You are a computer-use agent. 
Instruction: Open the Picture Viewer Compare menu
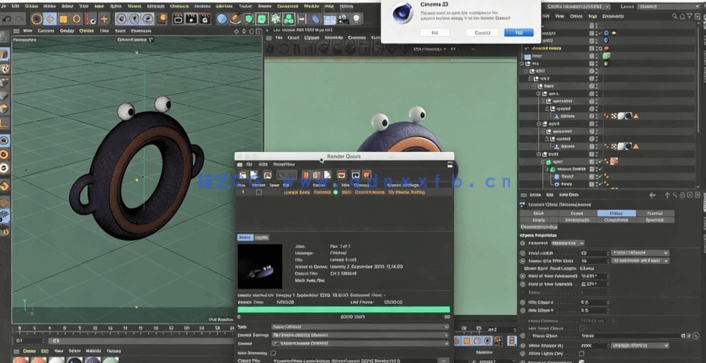point(357,38)
